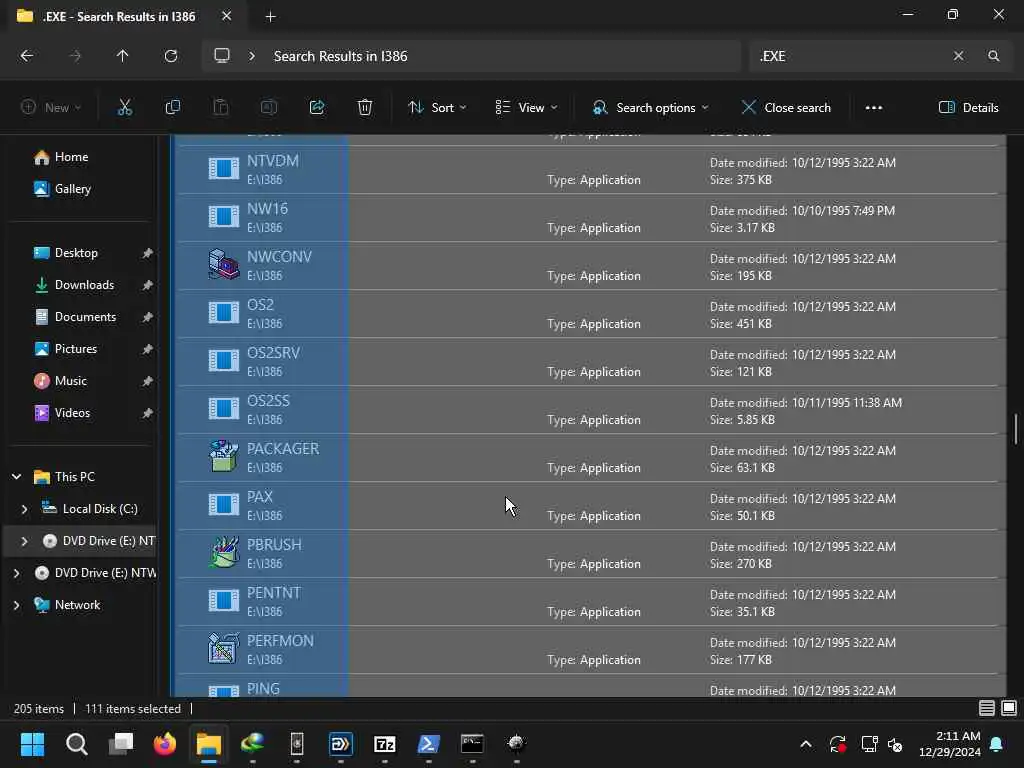Image resolution: width=1024 pixels, height=768 pixels.
Task: Select the OS2SS file row
Action: 590,410
